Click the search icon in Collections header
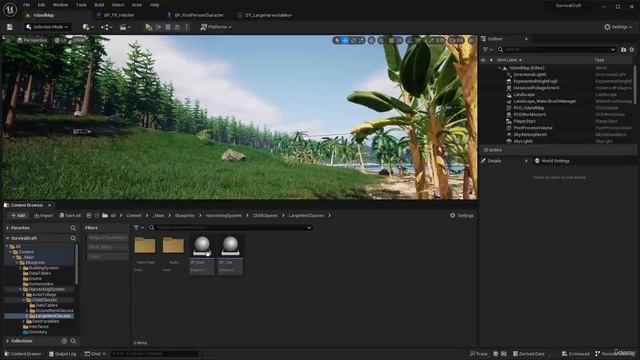 pyautogui.click(x=73, y=341)
